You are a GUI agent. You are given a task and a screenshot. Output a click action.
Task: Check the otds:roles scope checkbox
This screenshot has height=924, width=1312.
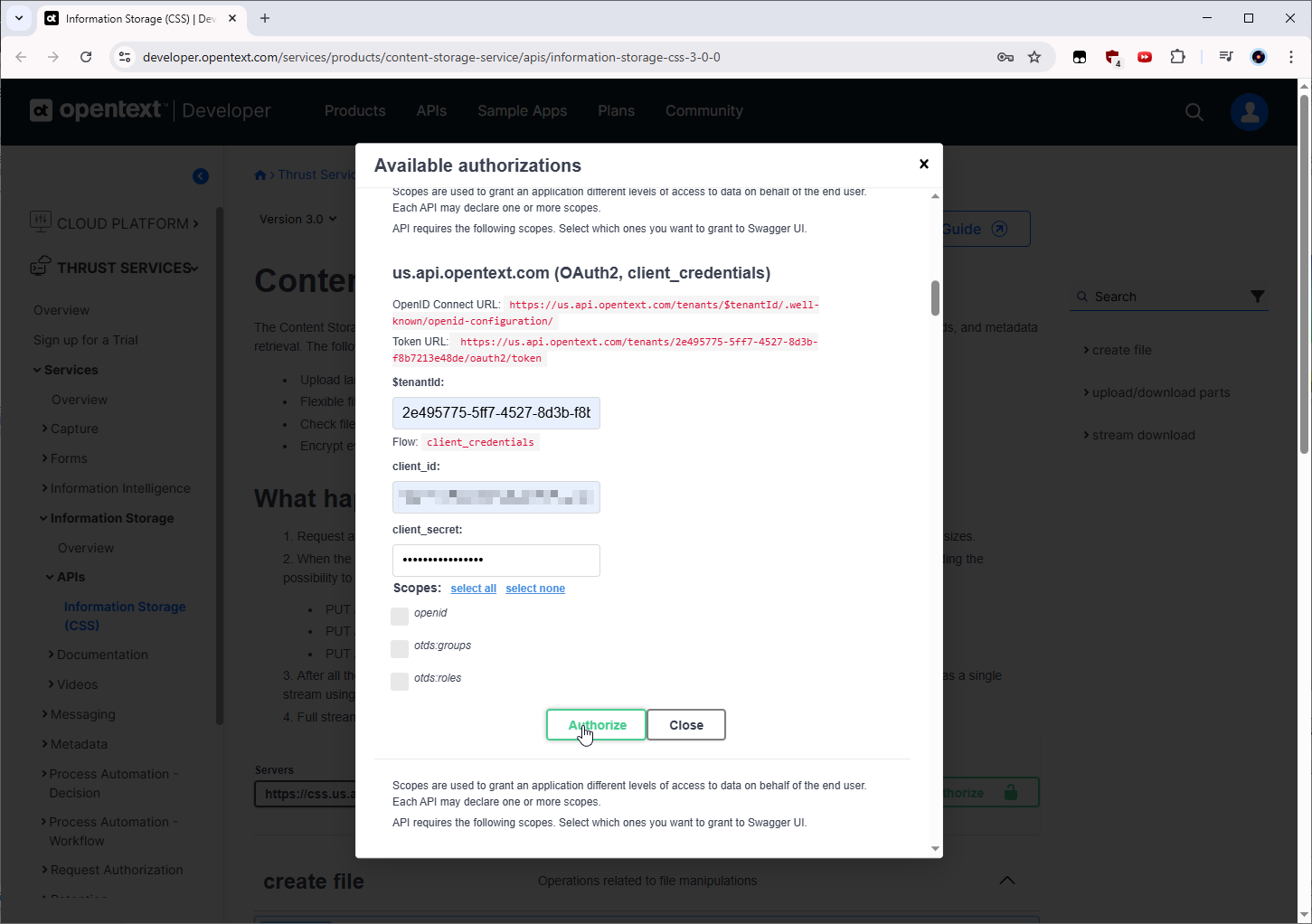point(400,682)
